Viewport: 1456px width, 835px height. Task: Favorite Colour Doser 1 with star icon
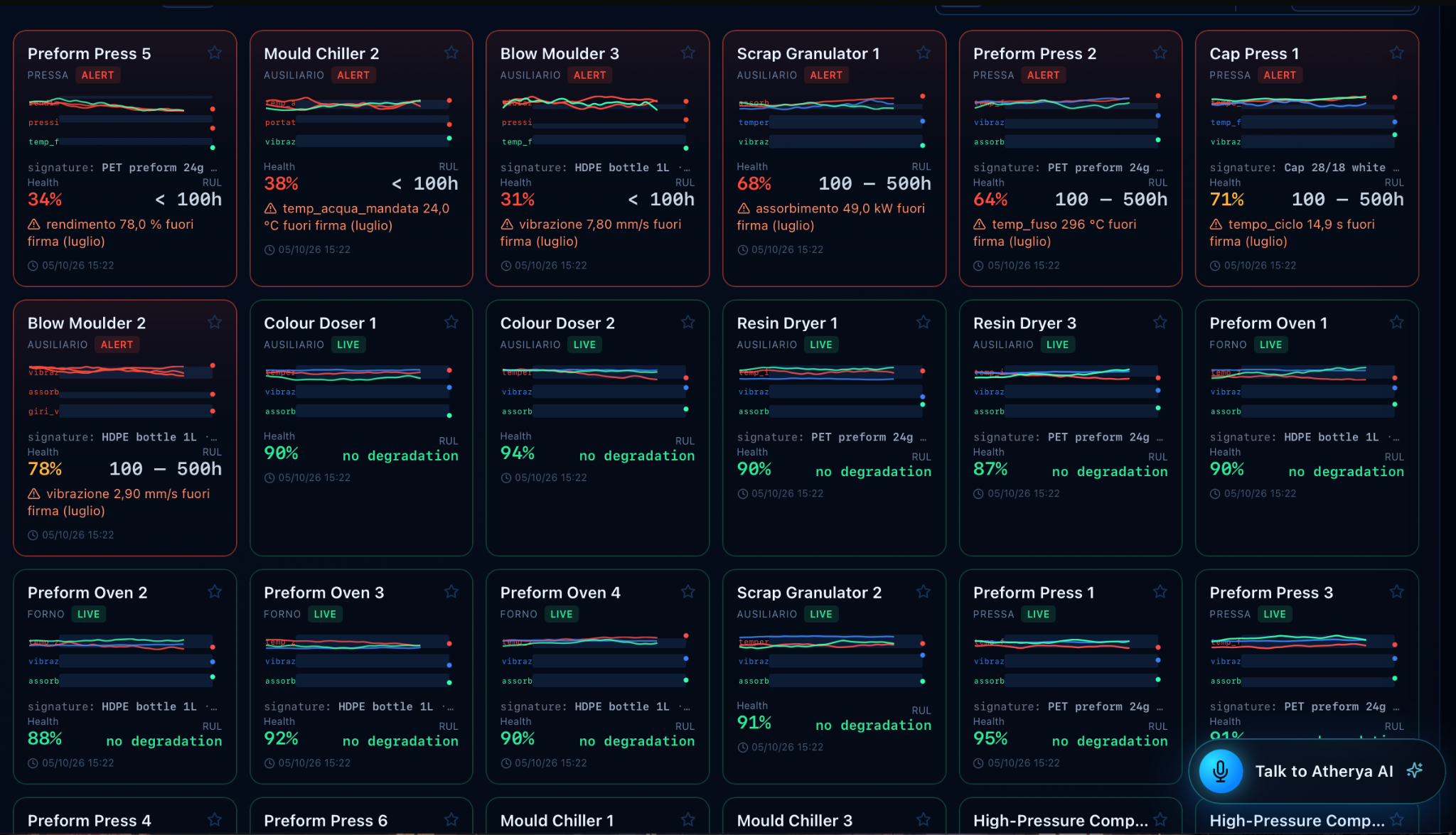pos(451,322)
